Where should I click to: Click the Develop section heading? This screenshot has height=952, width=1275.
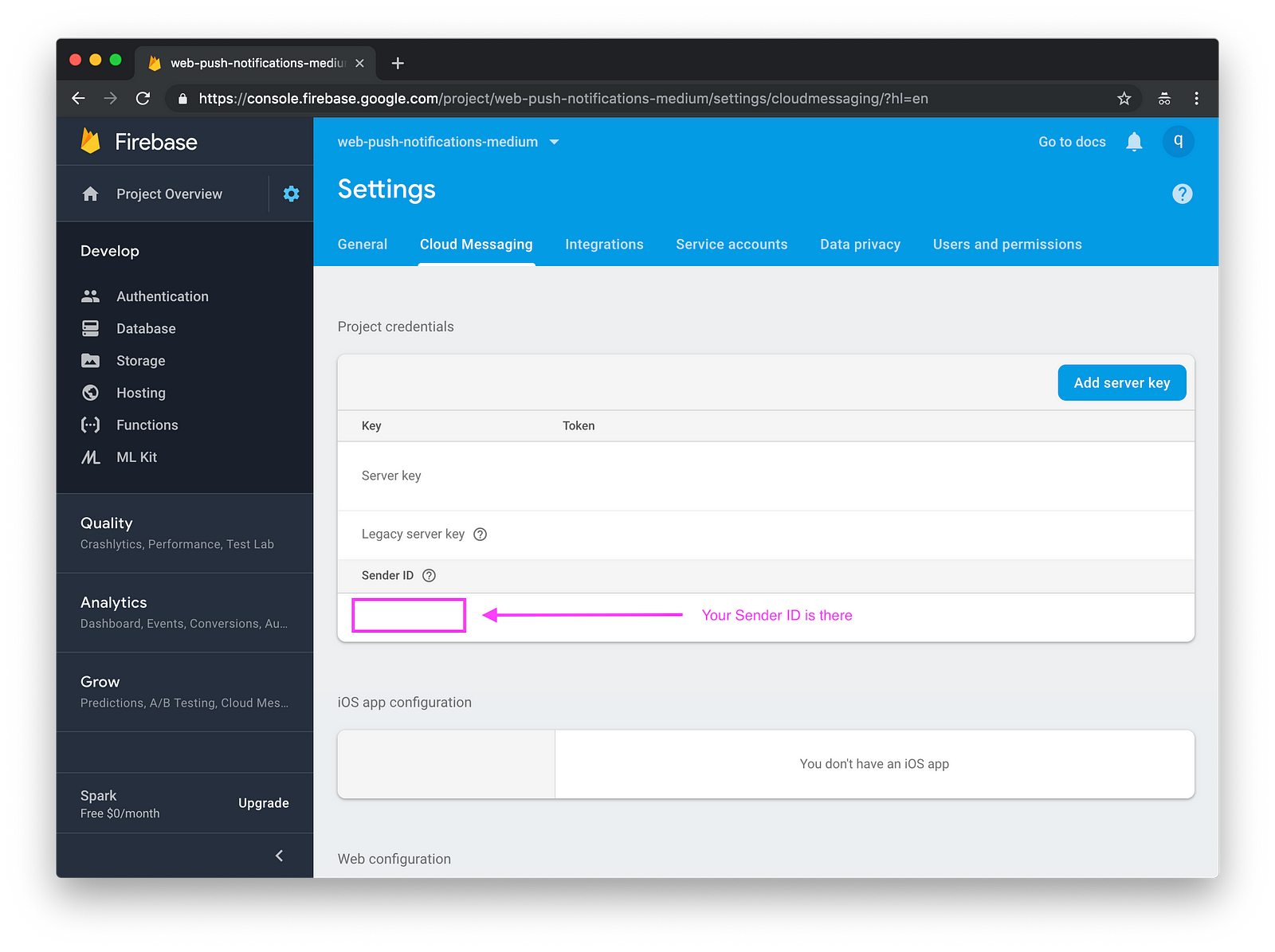click(110, 251)
